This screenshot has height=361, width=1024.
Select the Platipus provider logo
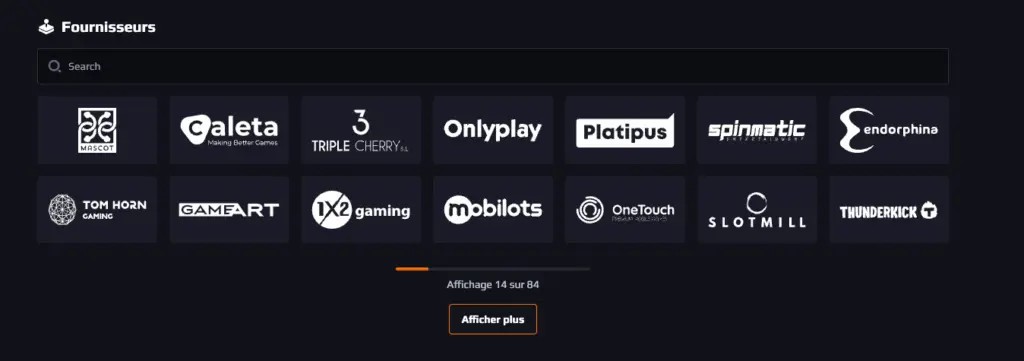(x=625, y=130)
